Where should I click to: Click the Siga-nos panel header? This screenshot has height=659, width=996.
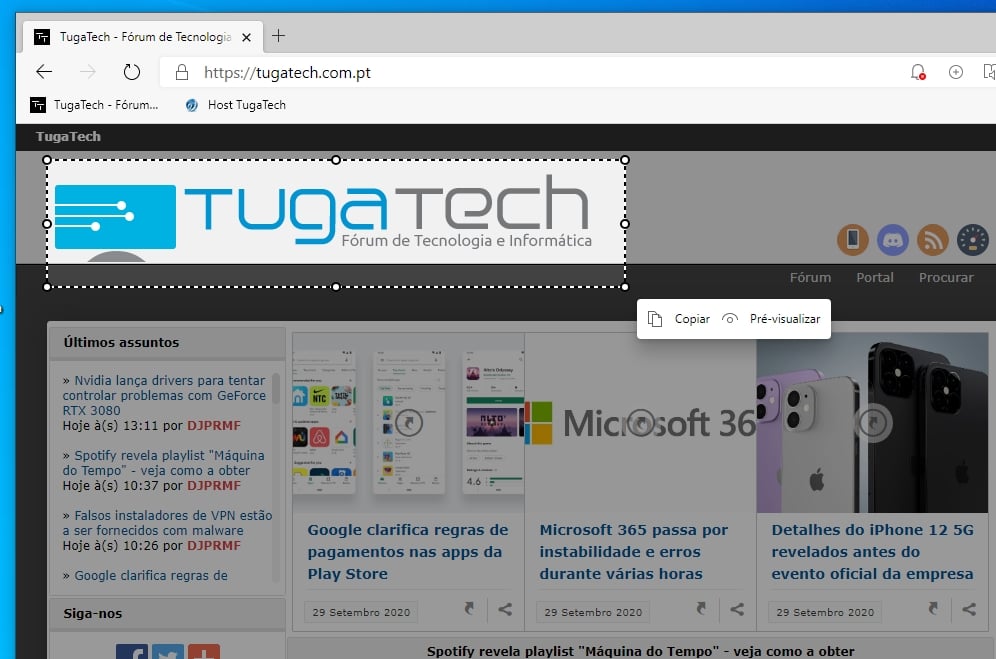pyautogui.click(x=167, y=614)
